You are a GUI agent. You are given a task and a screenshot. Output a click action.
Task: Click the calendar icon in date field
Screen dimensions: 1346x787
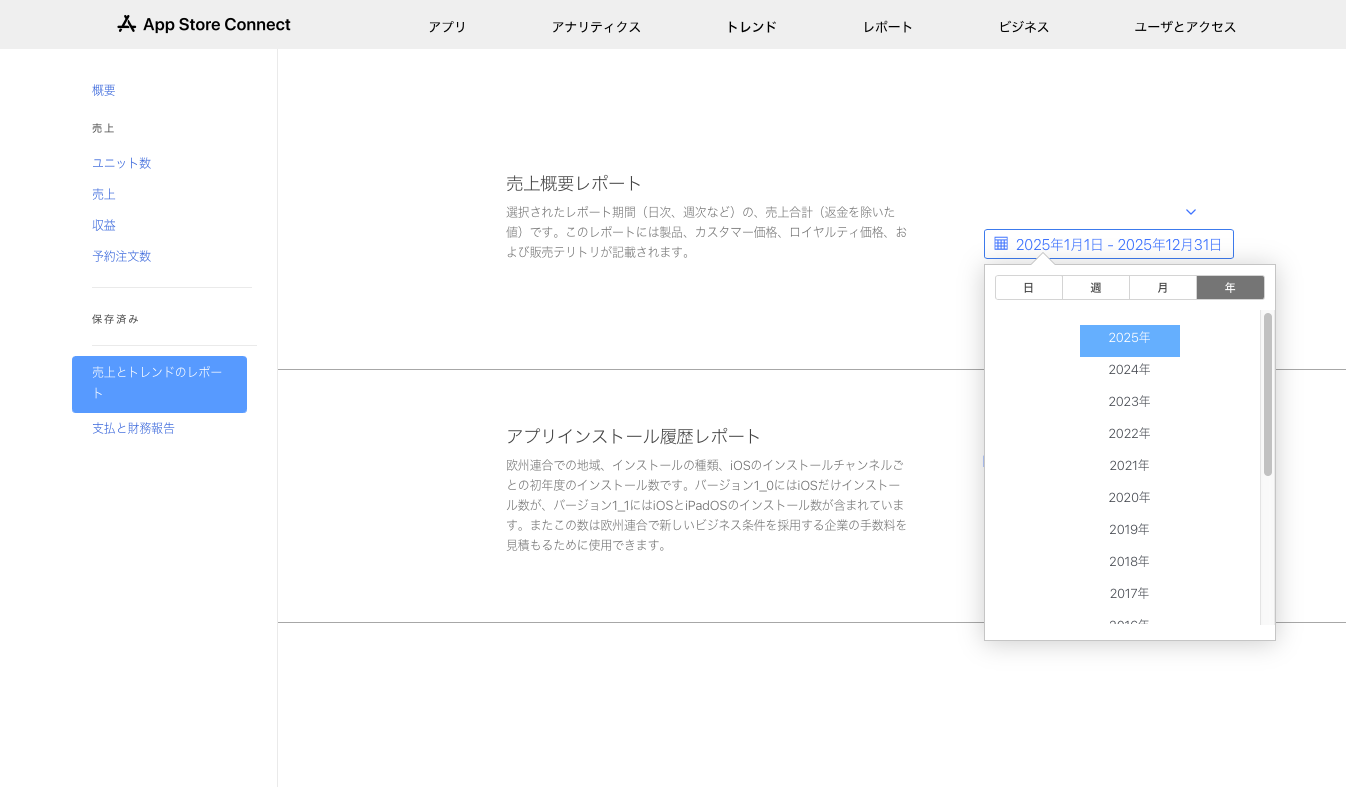click(x=1001, y=244)
